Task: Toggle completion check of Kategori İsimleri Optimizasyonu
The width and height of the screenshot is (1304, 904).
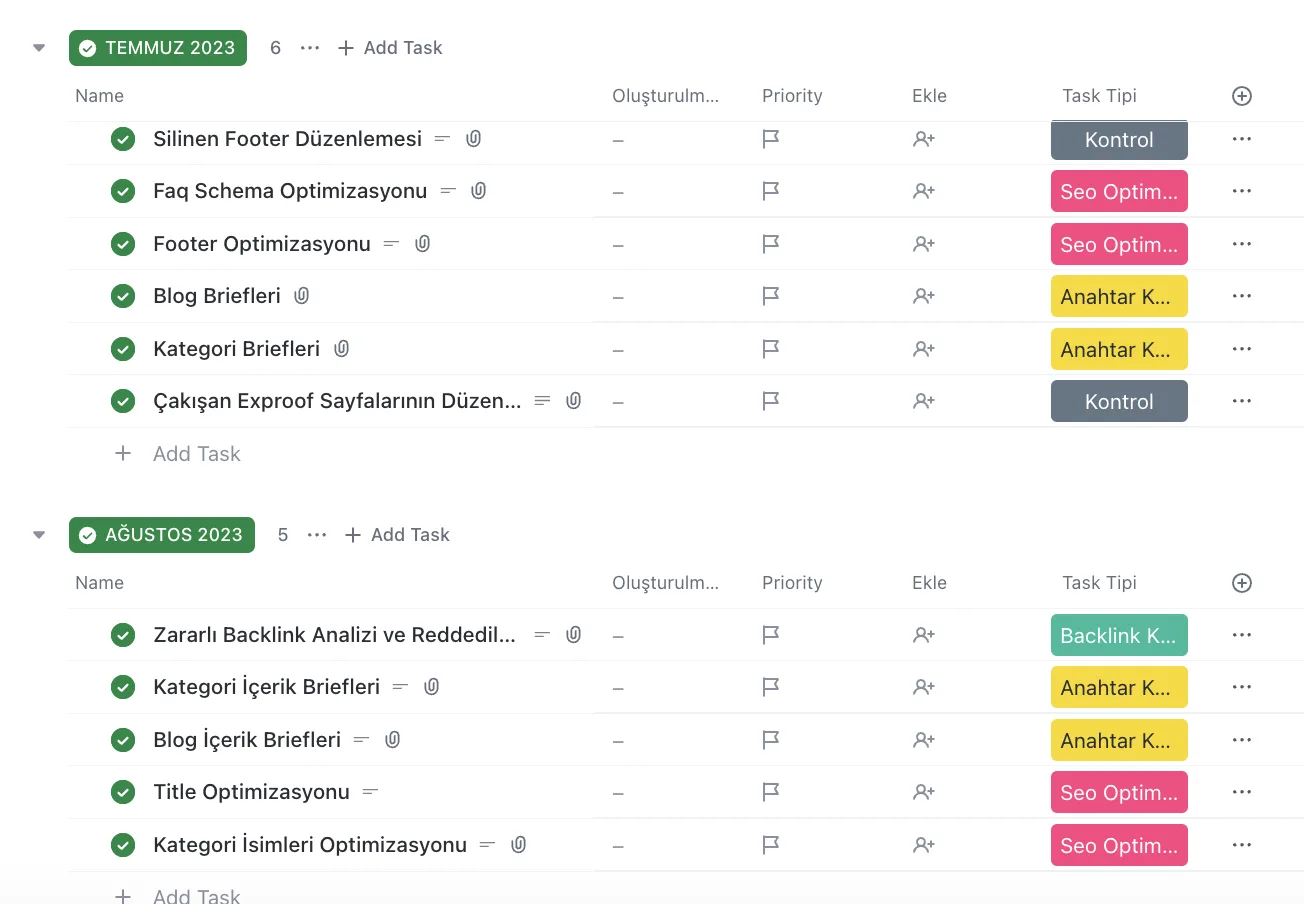Action: pos(123,845)
